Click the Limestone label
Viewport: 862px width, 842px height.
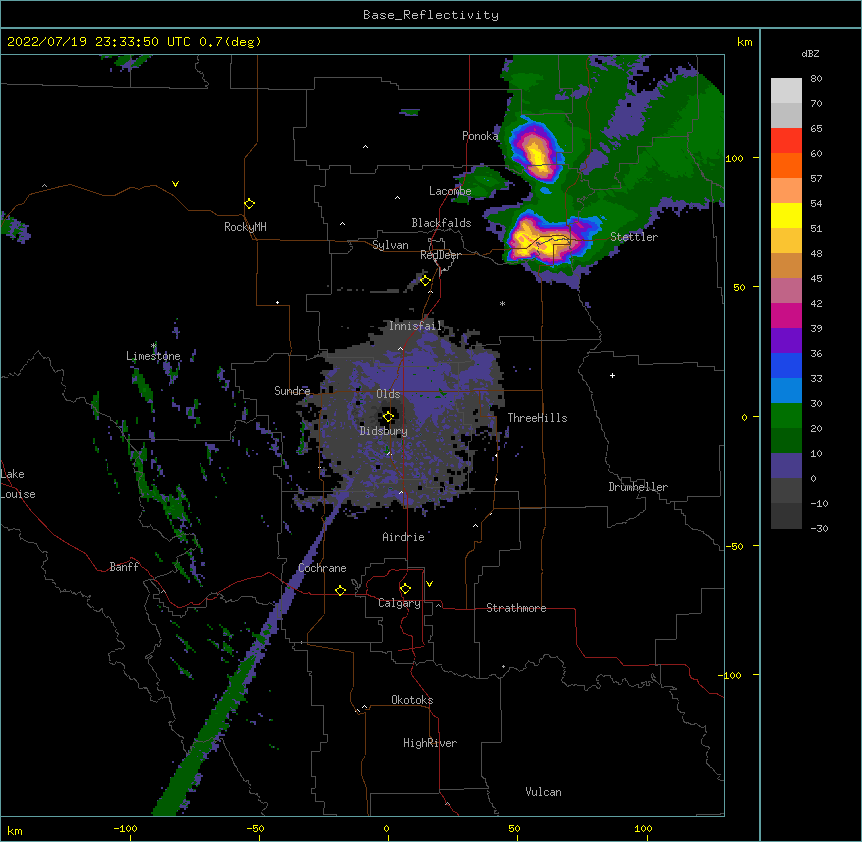point(153,356)
